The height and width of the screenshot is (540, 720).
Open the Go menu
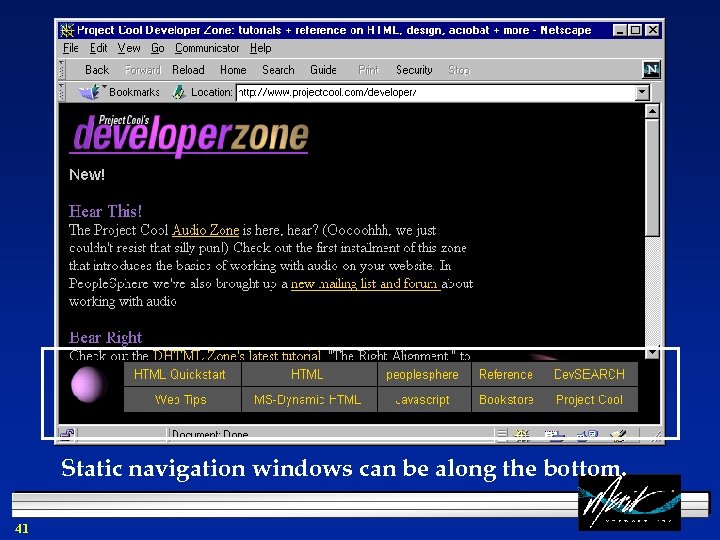(x=158, y=48)
